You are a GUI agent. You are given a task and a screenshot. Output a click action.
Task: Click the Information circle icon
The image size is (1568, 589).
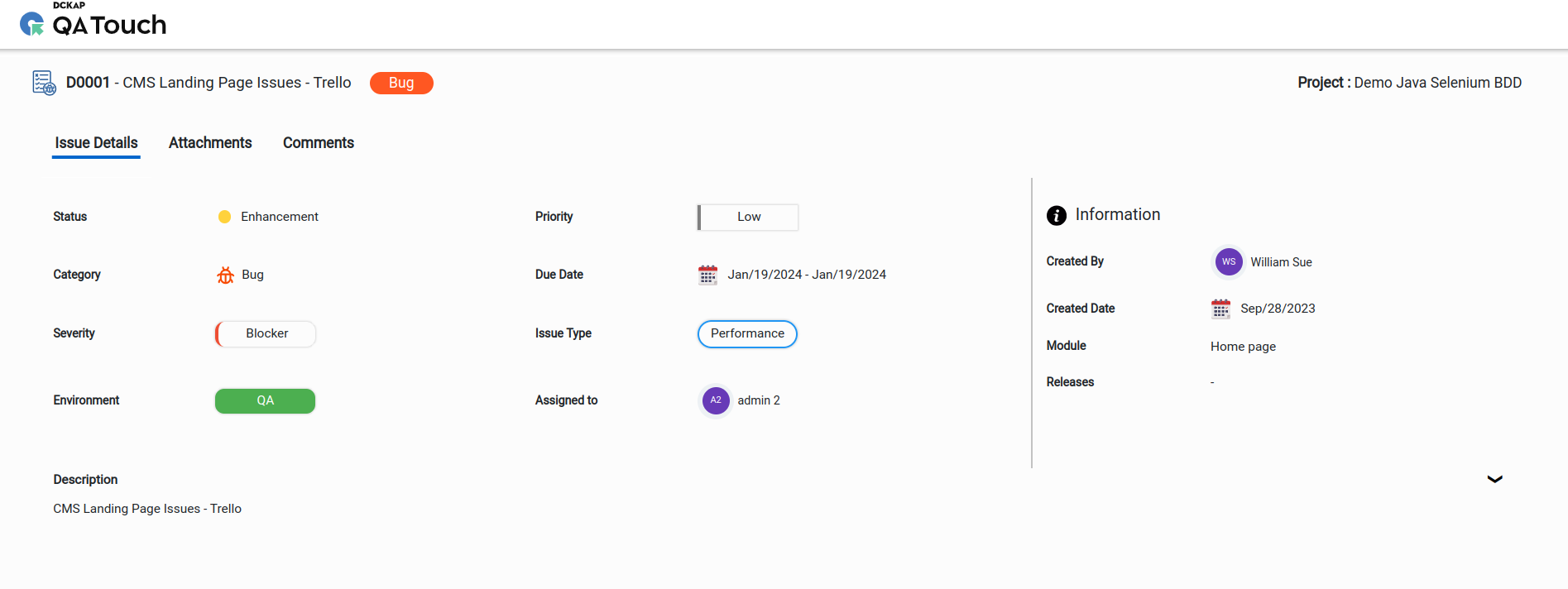click(1057, 215)
